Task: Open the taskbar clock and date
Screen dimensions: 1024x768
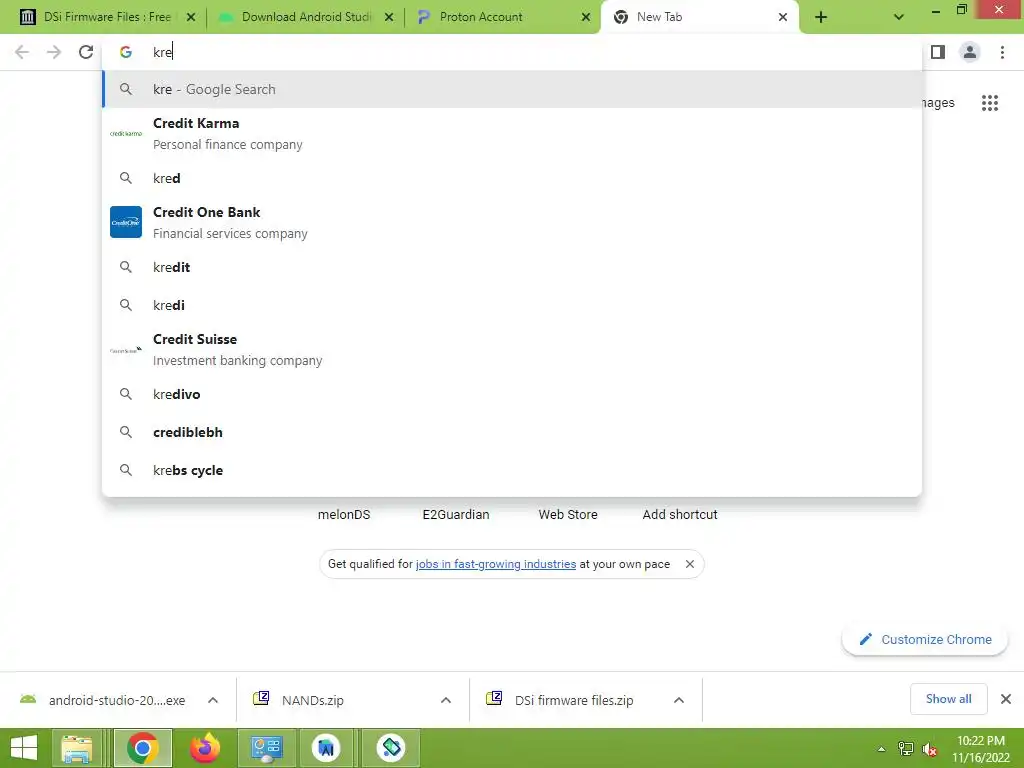Action: pos(981,748)
